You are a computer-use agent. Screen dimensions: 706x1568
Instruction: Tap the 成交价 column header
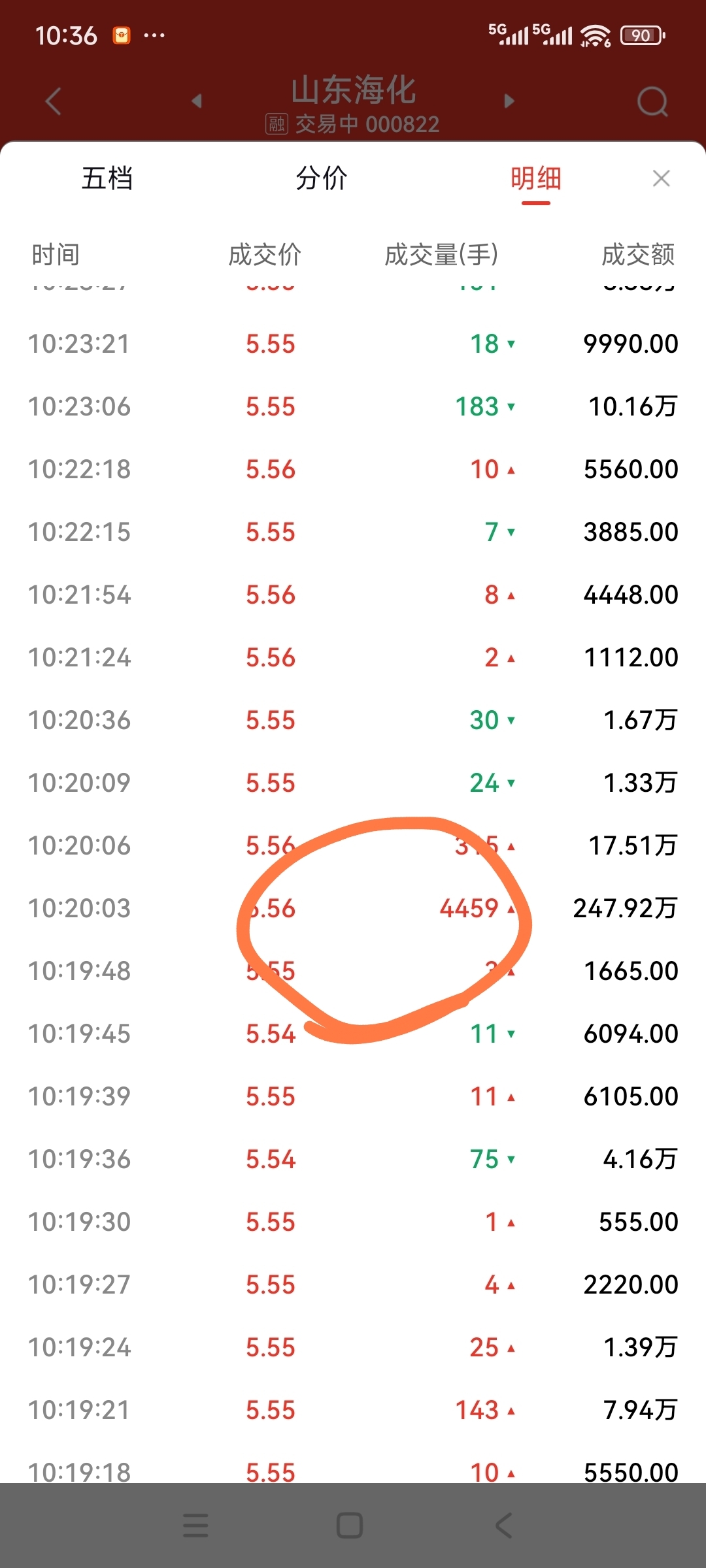(265, 255)
